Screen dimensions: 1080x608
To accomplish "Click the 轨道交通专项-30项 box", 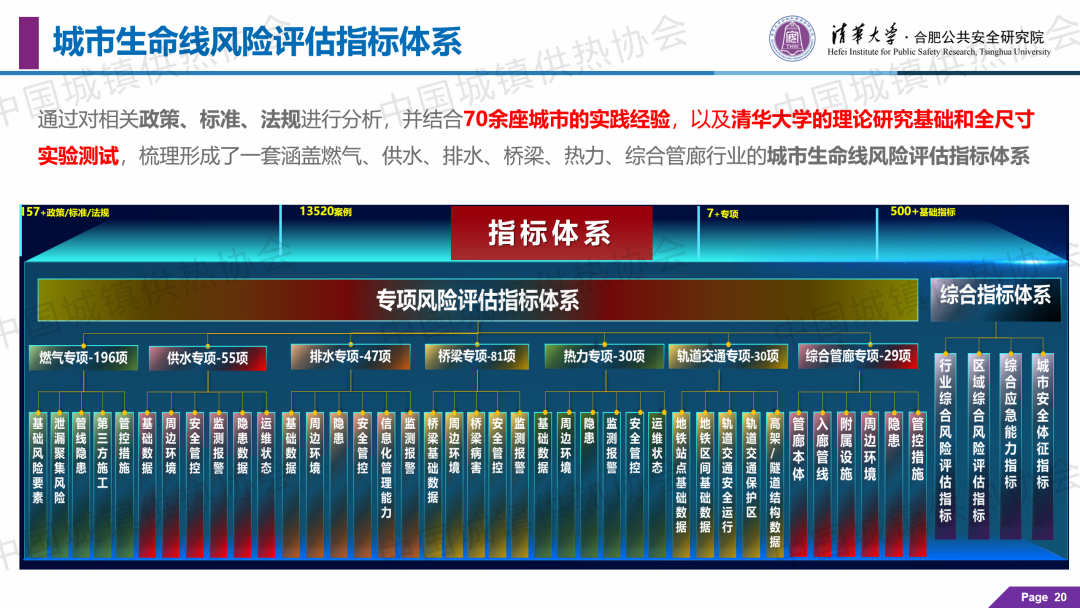I will click(x=726, y=356).
